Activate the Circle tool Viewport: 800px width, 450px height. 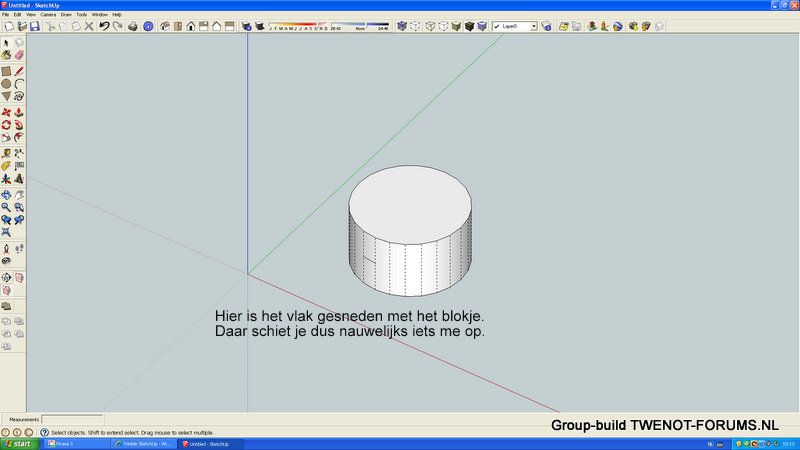(6, 84)
